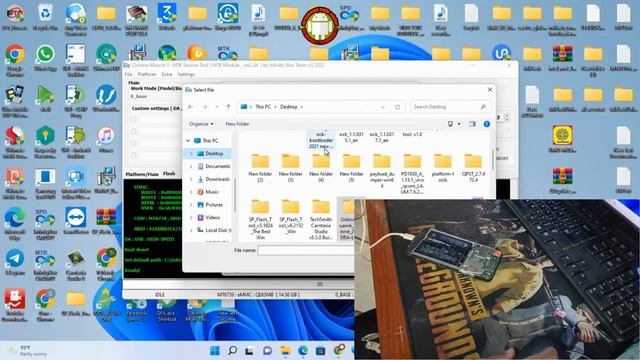Click the File name input field
This screenshot has width=640, height=360.
tap(306, 250)
